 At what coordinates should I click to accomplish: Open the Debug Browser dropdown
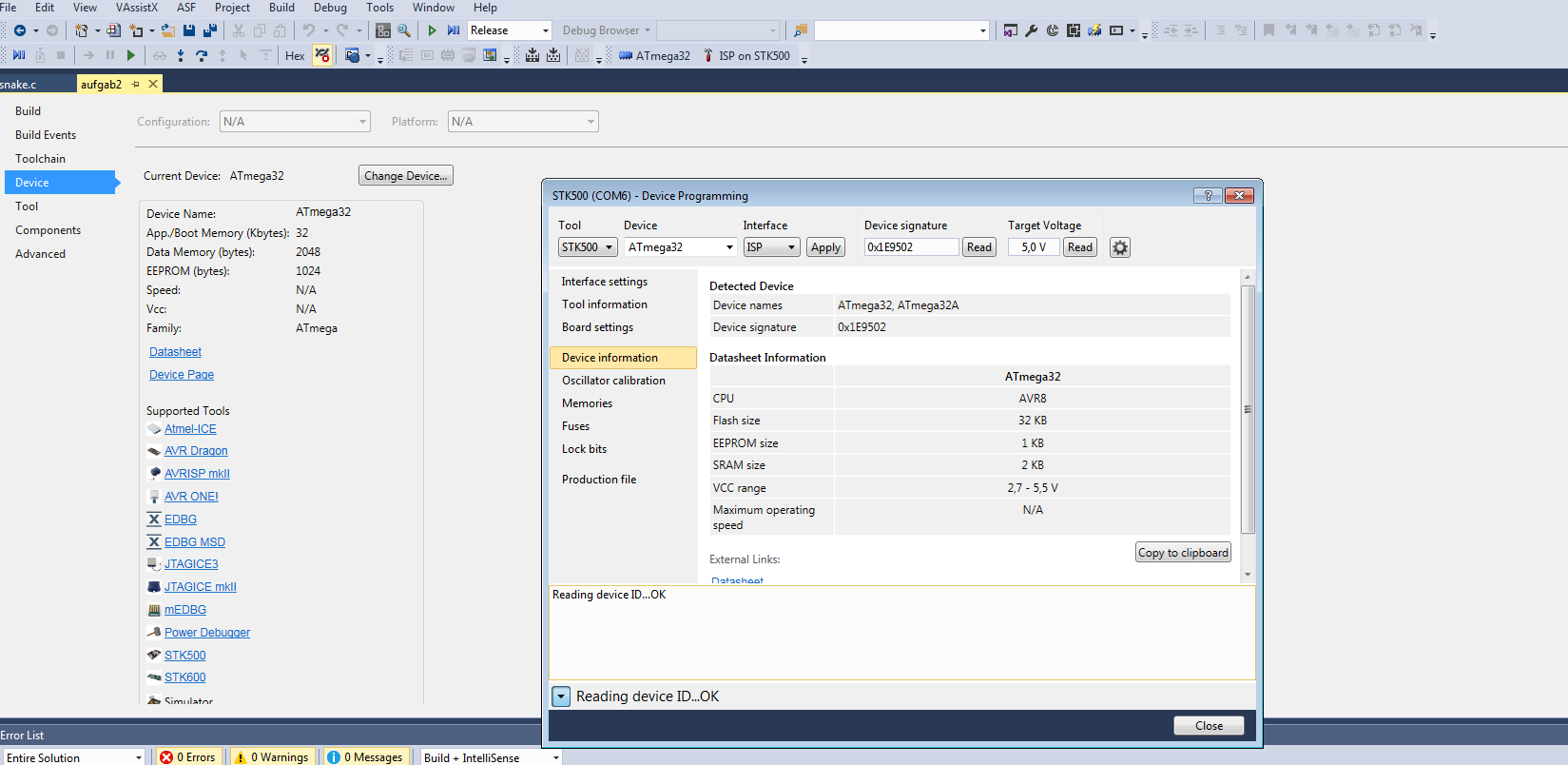pos(607,30)
